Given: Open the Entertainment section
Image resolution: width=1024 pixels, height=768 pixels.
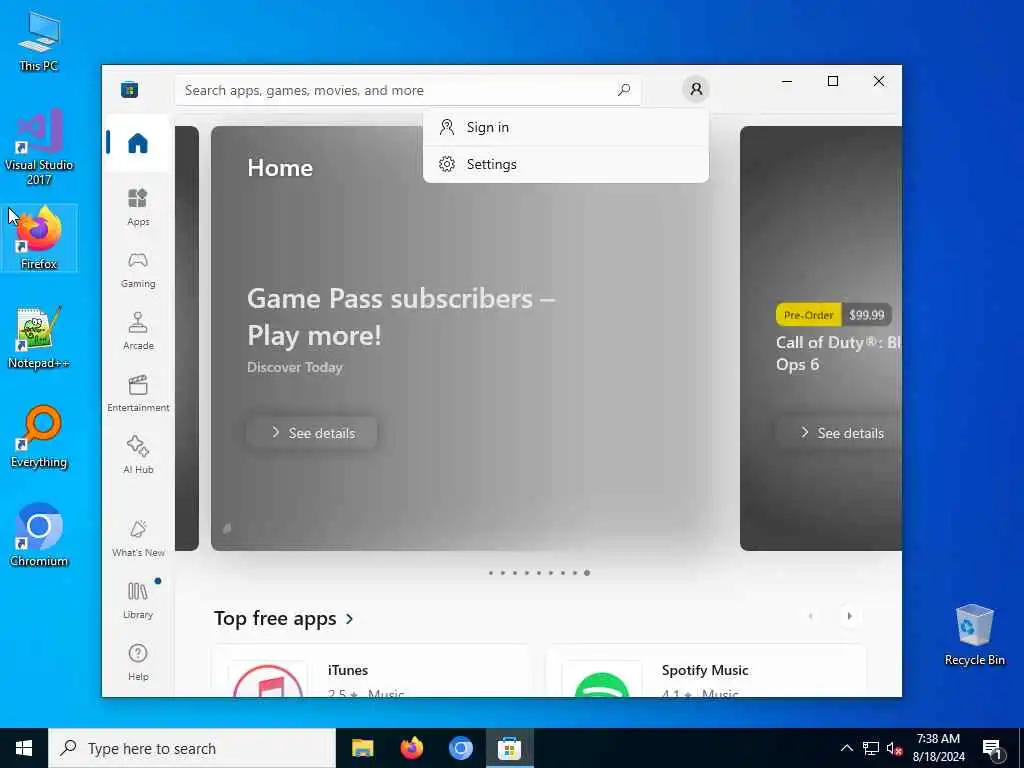Looking at the screenshot, I should point(138,393).
